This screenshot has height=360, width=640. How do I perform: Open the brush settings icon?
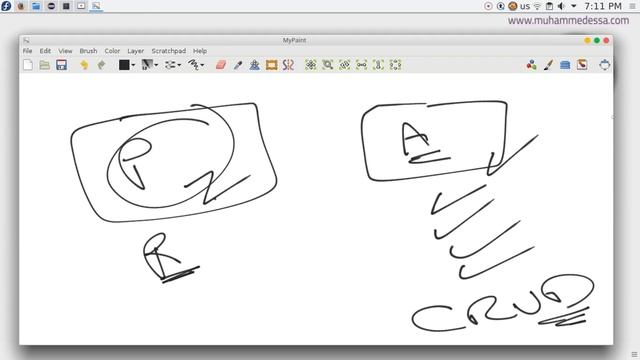(170, 65)
